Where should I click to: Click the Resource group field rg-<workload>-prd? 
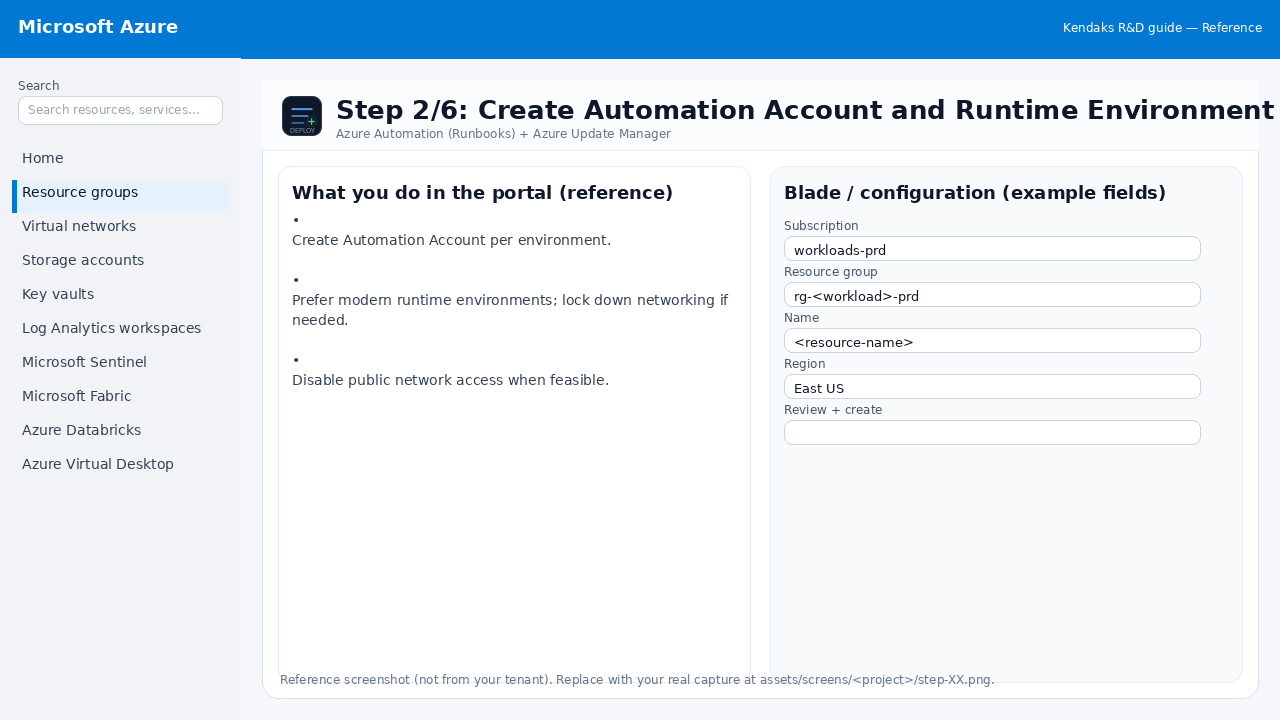click(x=992, y=295)
